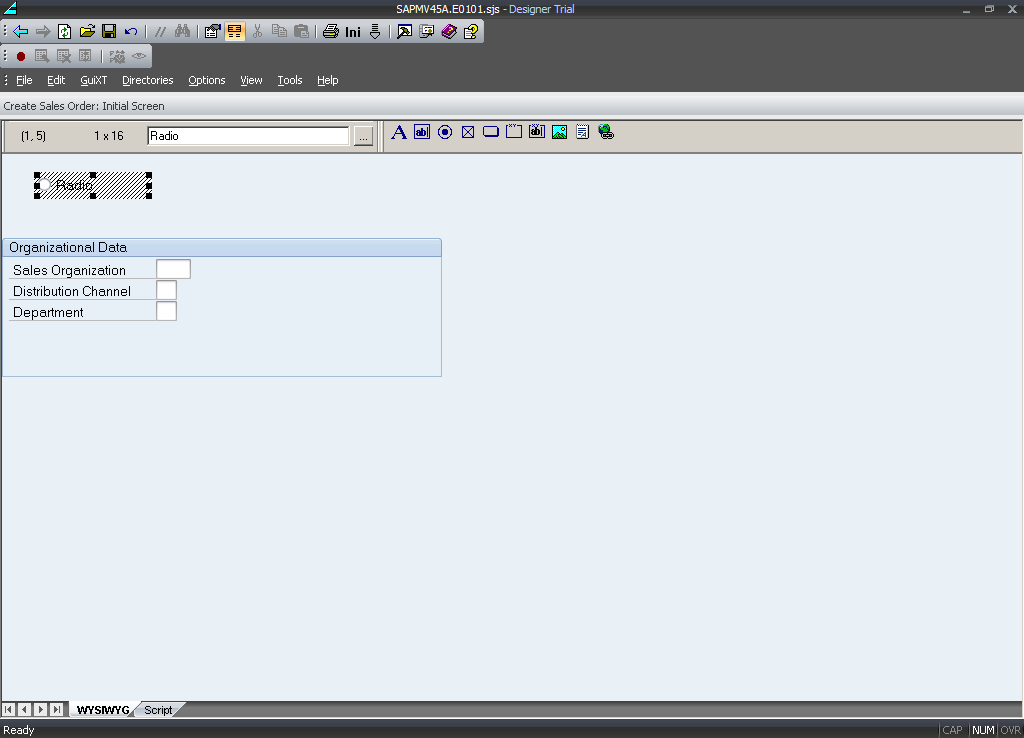
Task: Switch to the Script tab
Action: 158,710
